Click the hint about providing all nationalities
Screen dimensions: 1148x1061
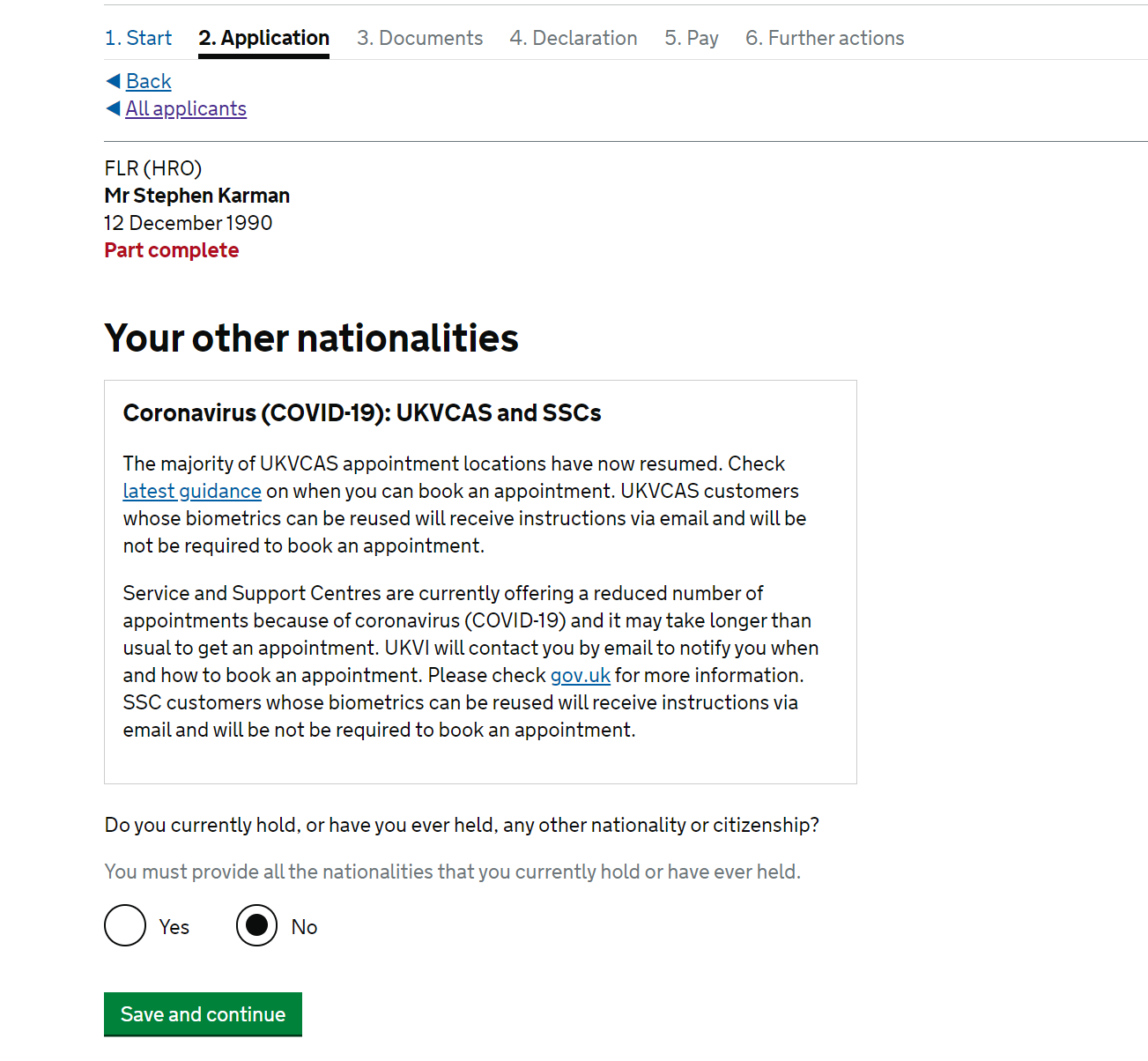(x=453, y=872)
